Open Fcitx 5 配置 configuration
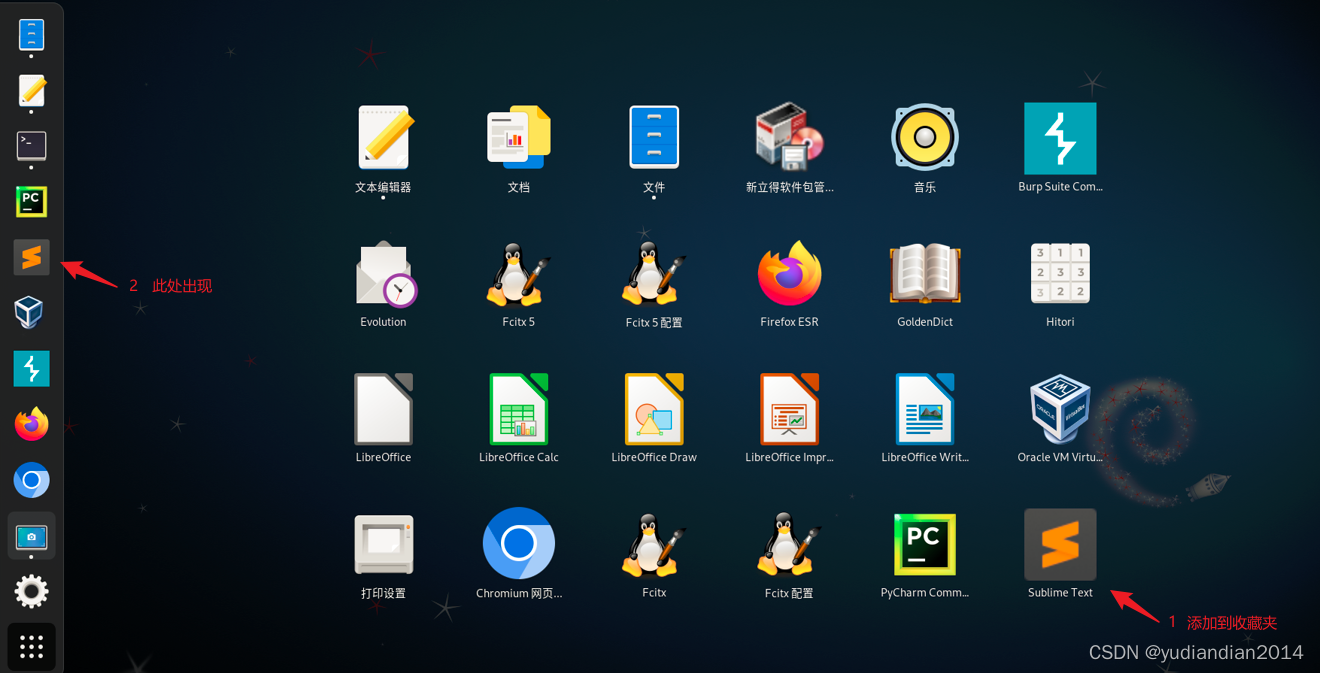The image size is (1320, 673). 654,273
